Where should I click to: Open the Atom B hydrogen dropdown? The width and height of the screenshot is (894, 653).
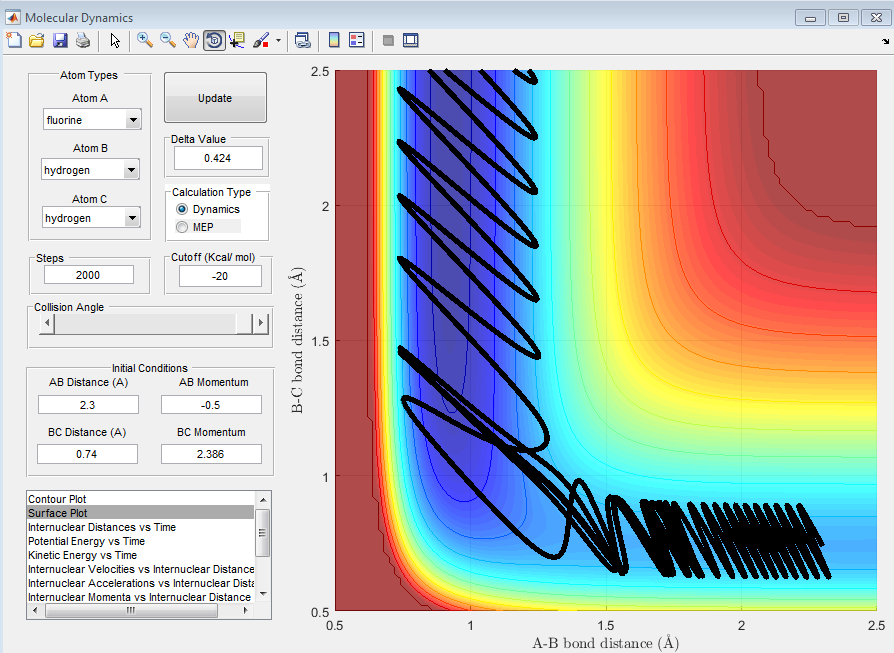coord(131,170)
